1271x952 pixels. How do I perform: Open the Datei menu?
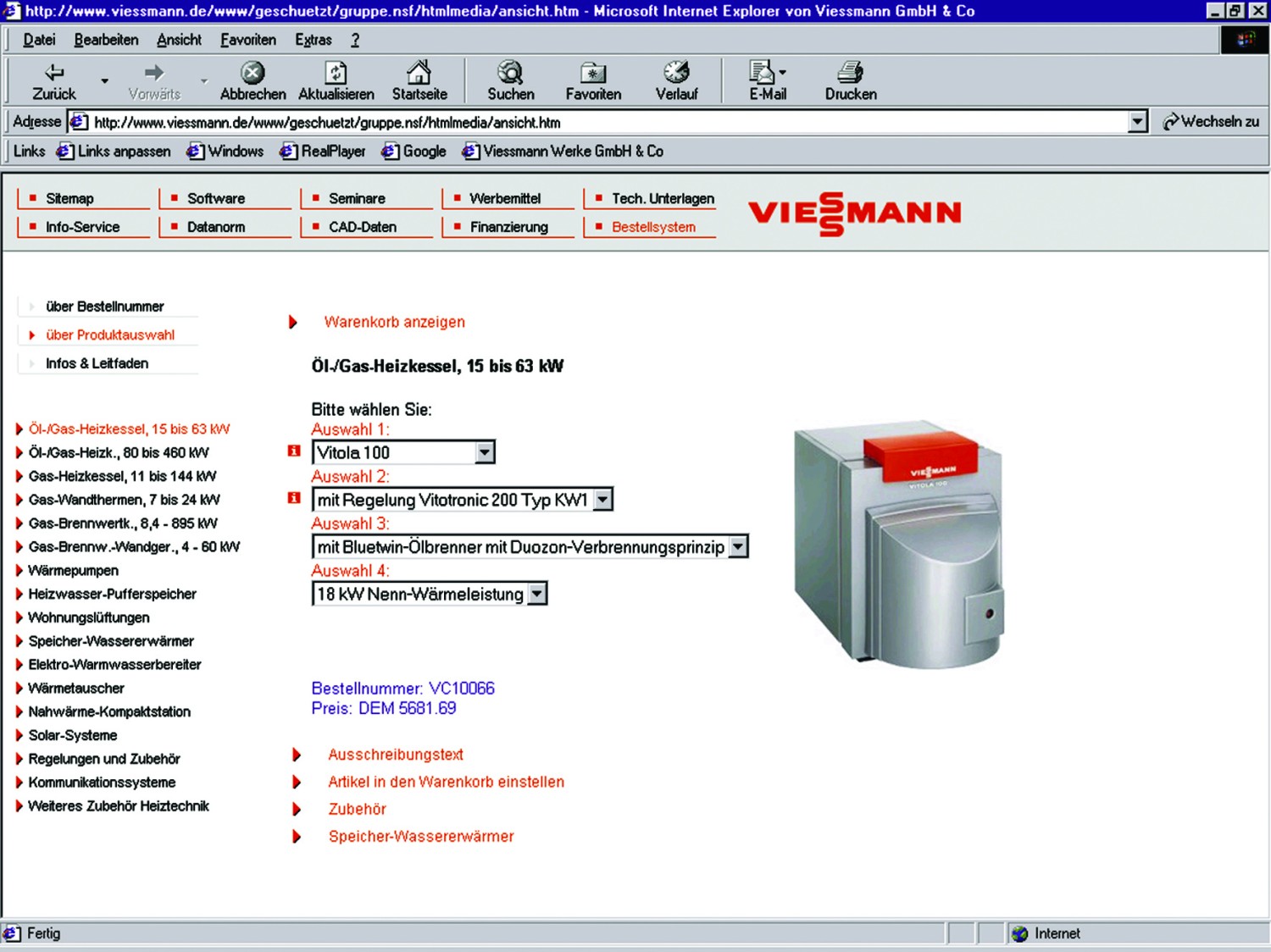coord(39,40)
